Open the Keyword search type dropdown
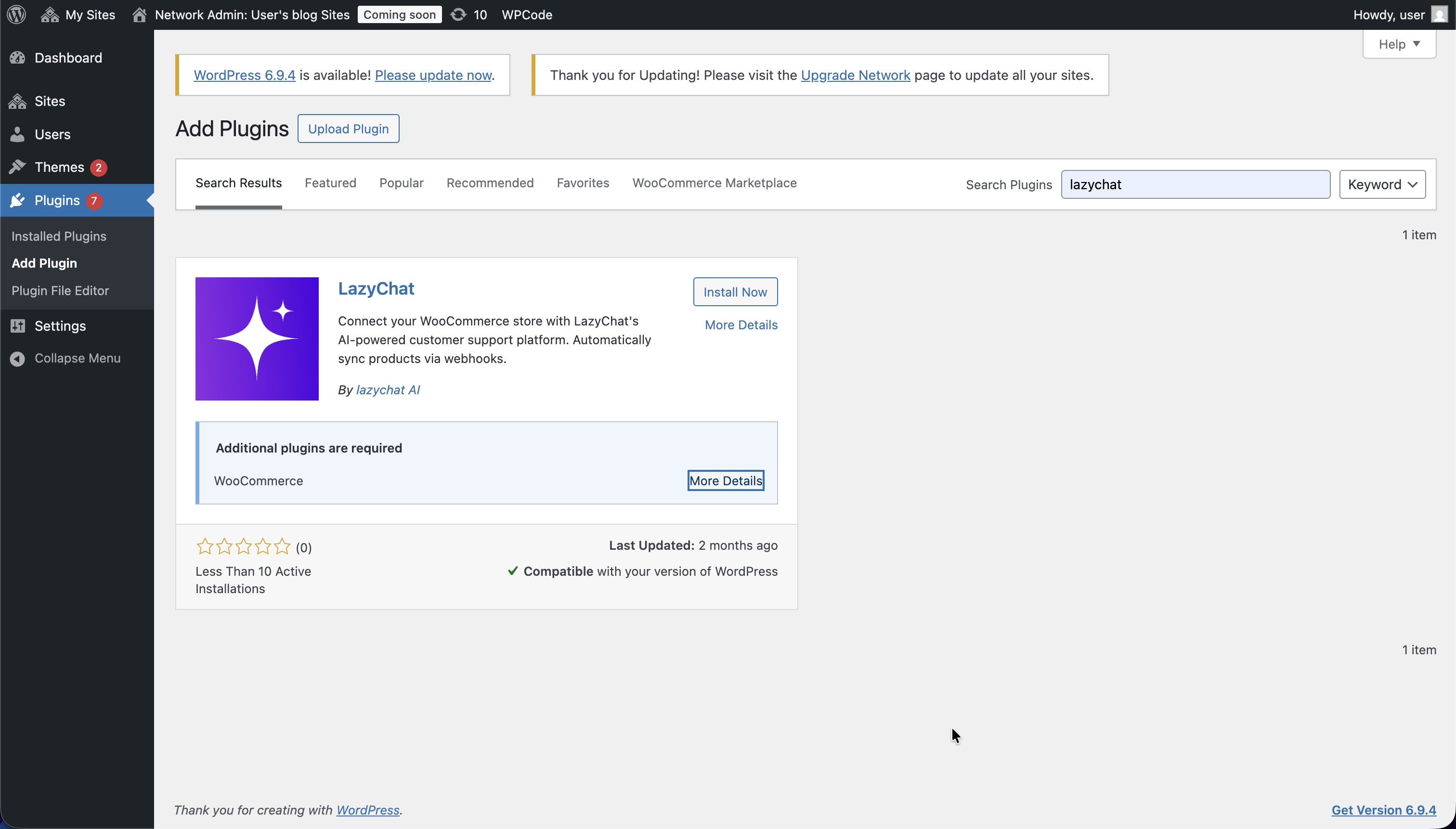1456x829 pixels. coord(1381,184)
